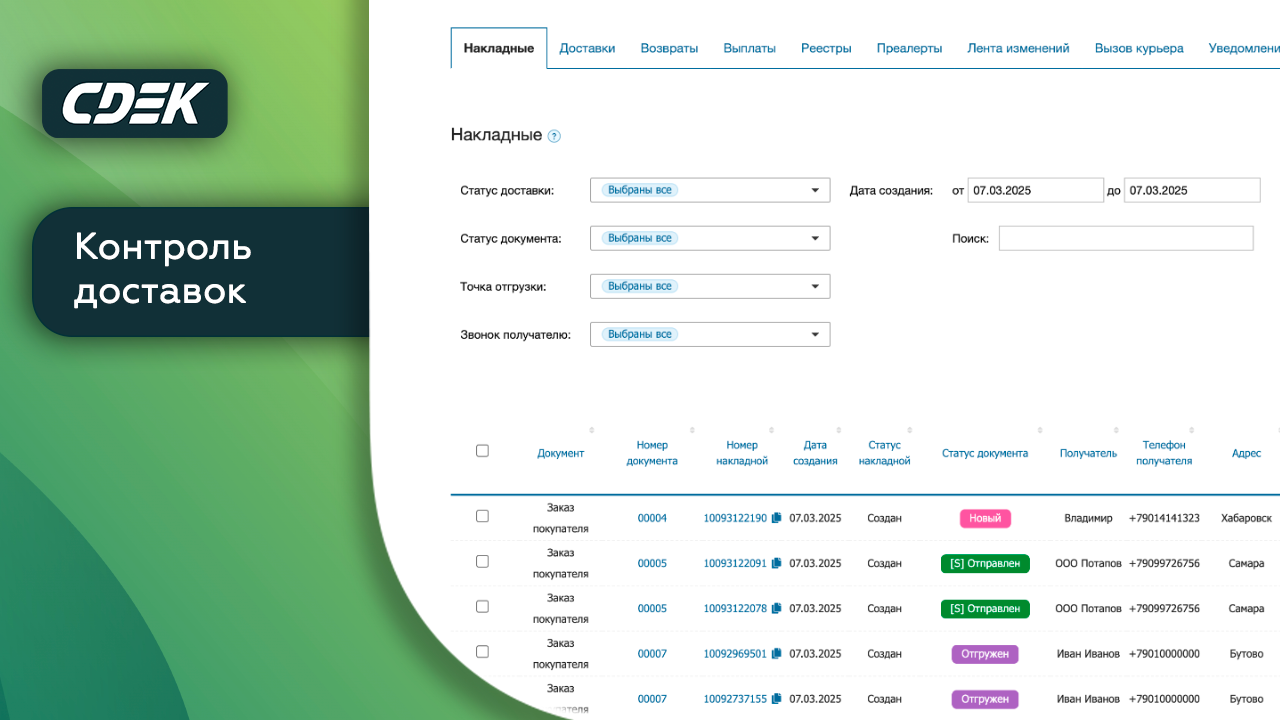The height and width of the screenshot is (720, 1280).
Task: Click the Новый status badge
Action: point(985,518)
